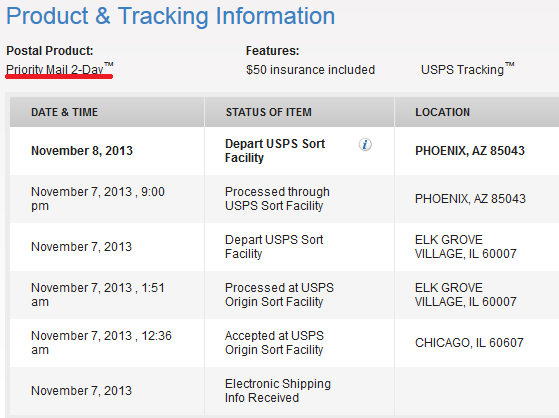
Task: Select Processed at USPS Origin Sort Facility
Action: coord(280,295)
